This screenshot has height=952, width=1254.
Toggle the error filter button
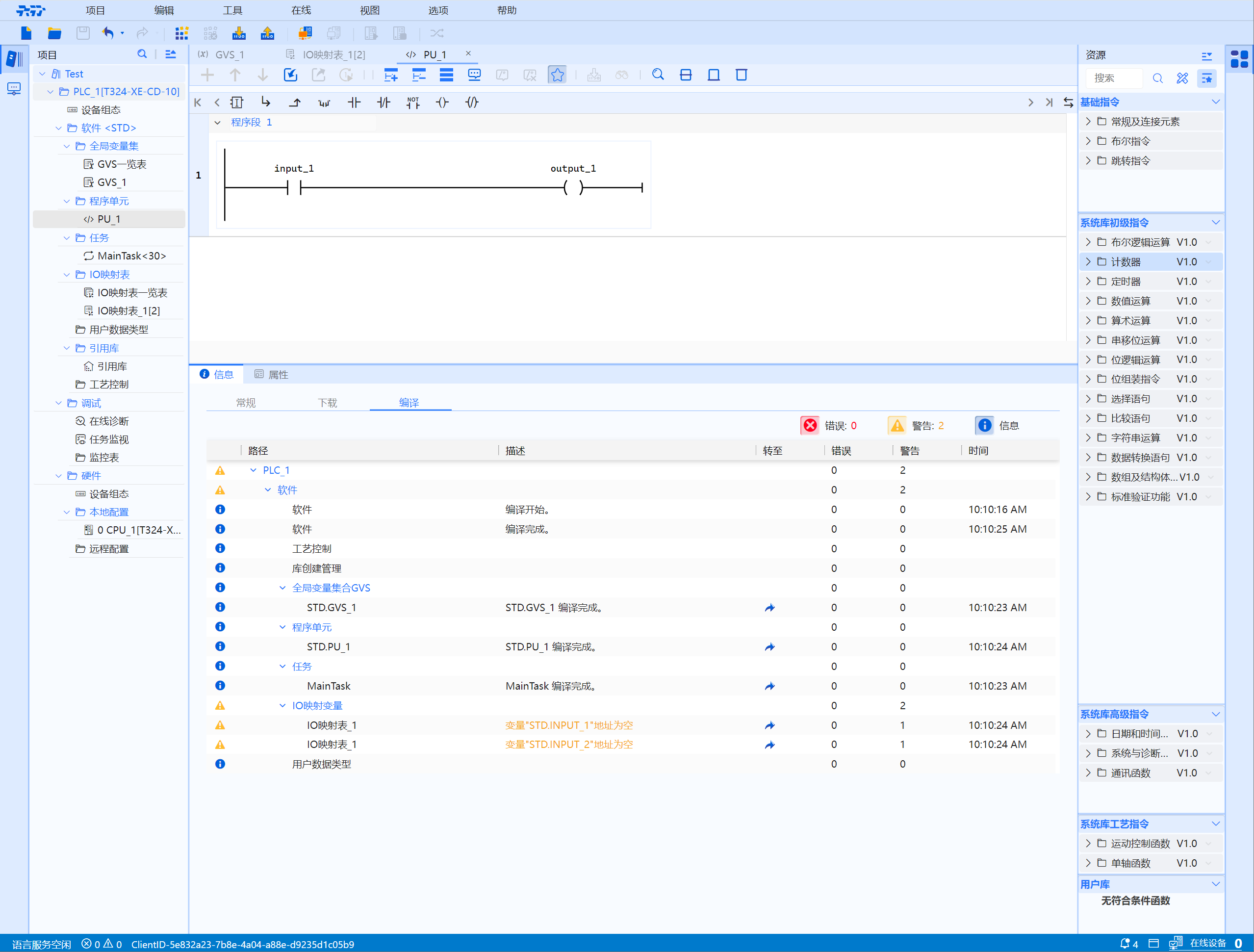810,425
